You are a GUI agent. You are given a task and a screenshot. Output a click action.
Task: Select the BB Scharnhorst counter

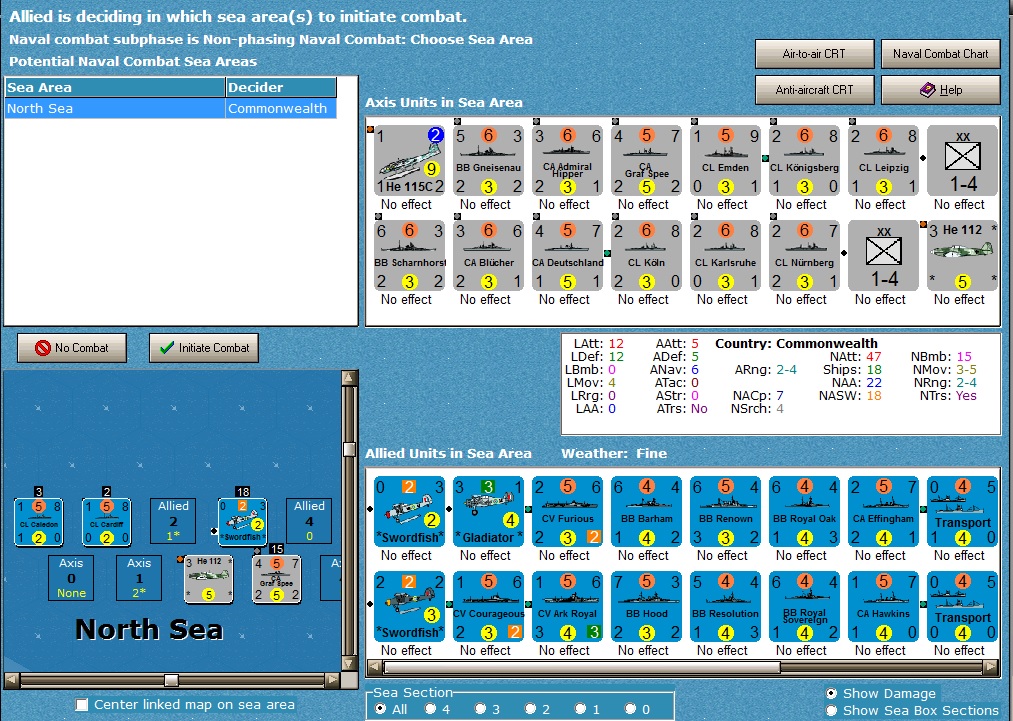(x=410, y=255)
